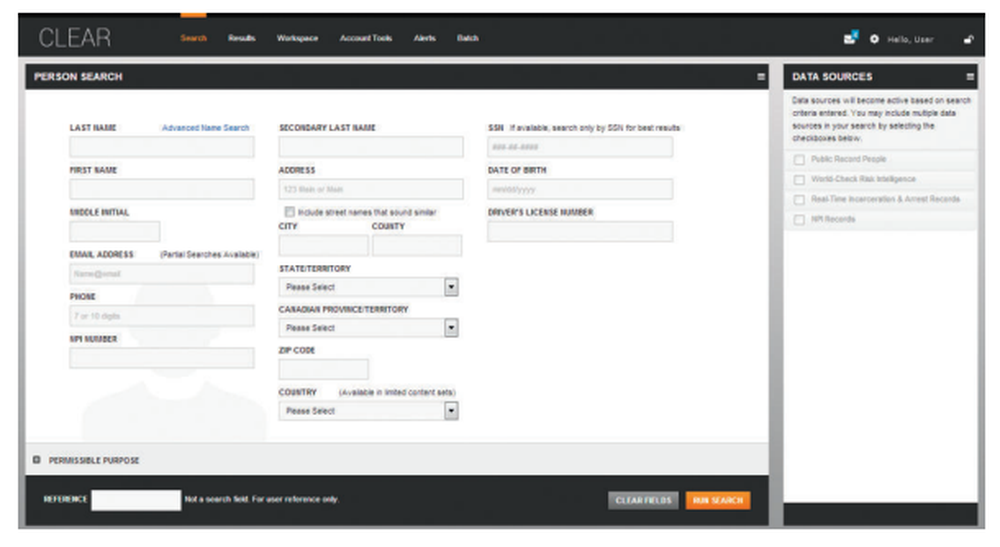This screenshot has height=547, width=1000.
Task: Click the lock sign-out icon
Action: click(968, 39)
